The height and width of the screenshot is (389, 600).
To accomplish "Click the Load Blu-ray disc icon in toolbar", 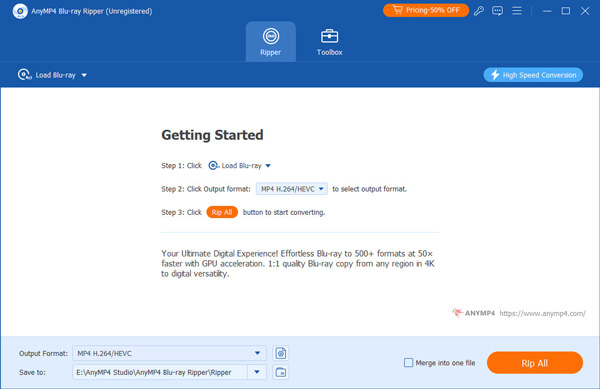I will [x=24, y=75].
